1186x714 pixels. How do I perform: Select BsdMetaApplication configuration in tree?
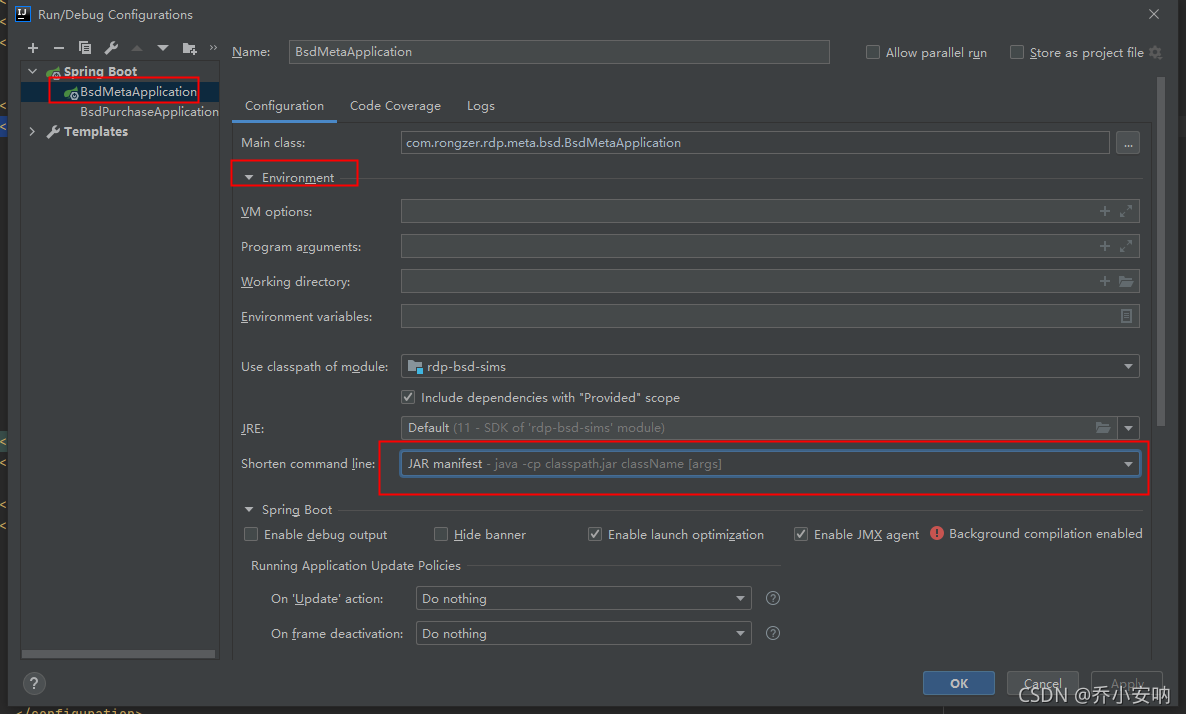pos(138,92)
